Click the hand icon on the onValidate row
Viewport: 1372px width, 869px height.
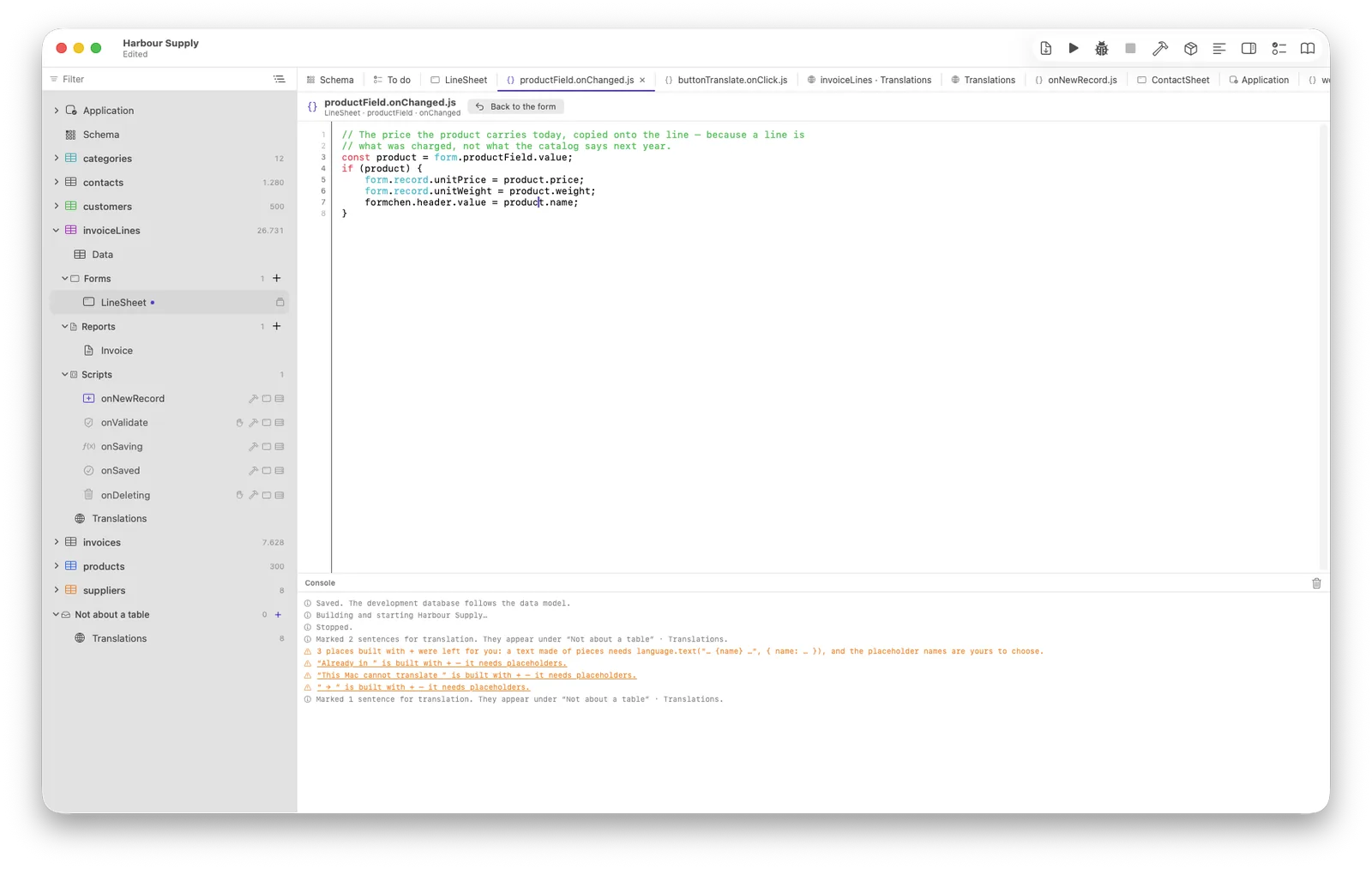tap(239, 423)
